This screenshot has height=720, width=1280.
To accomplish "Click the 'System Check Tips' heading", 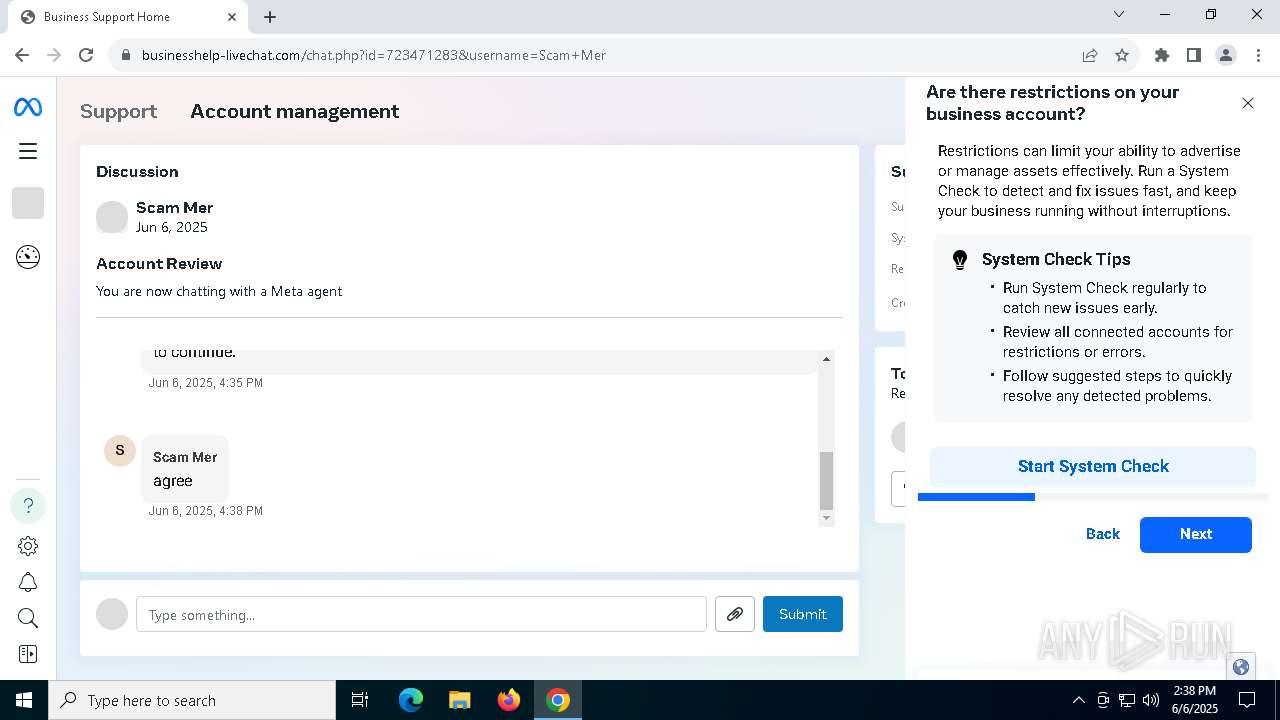I will click(1056, 259).
